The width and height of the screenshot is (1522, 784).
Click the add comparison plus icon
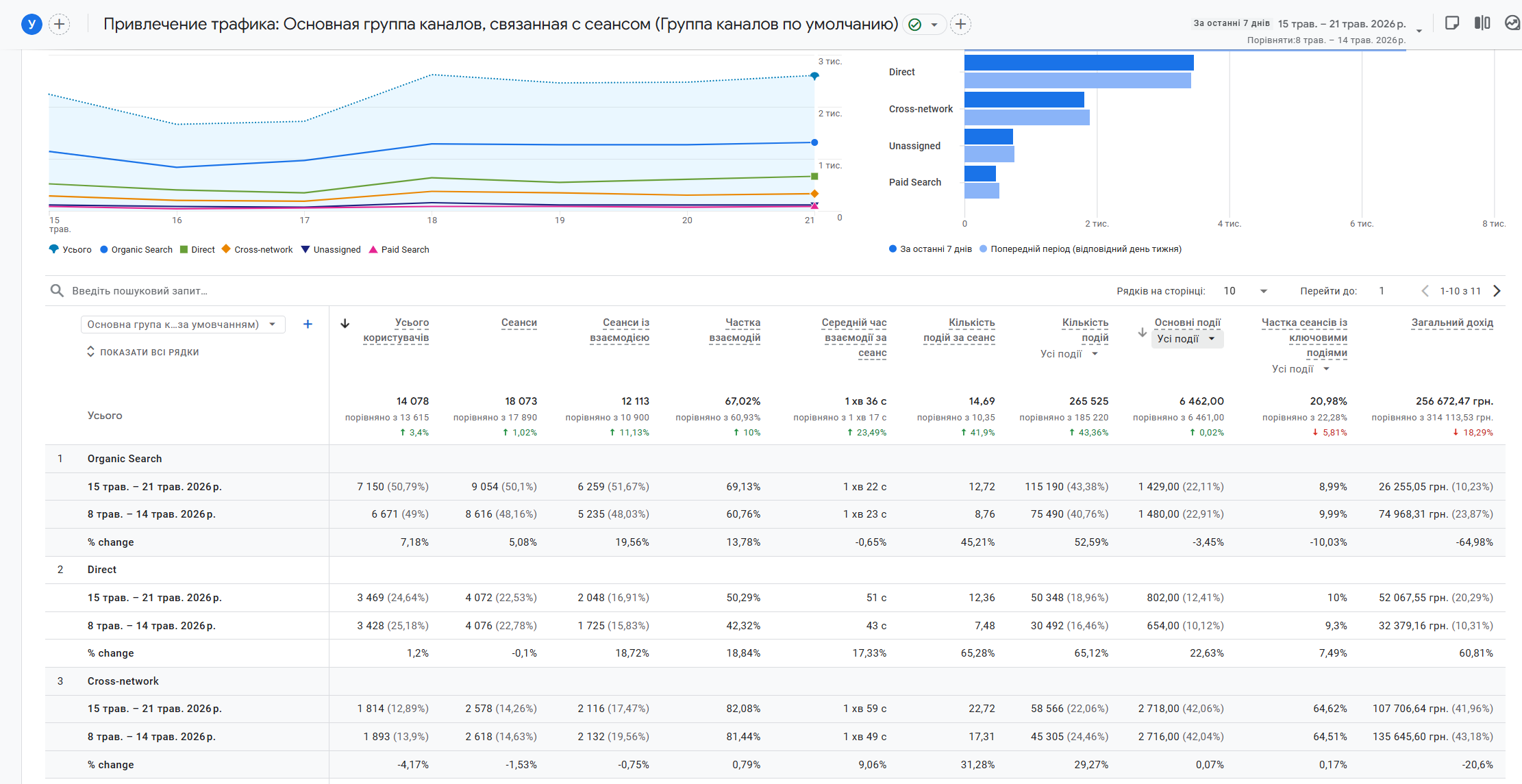[x=60, y=25]
